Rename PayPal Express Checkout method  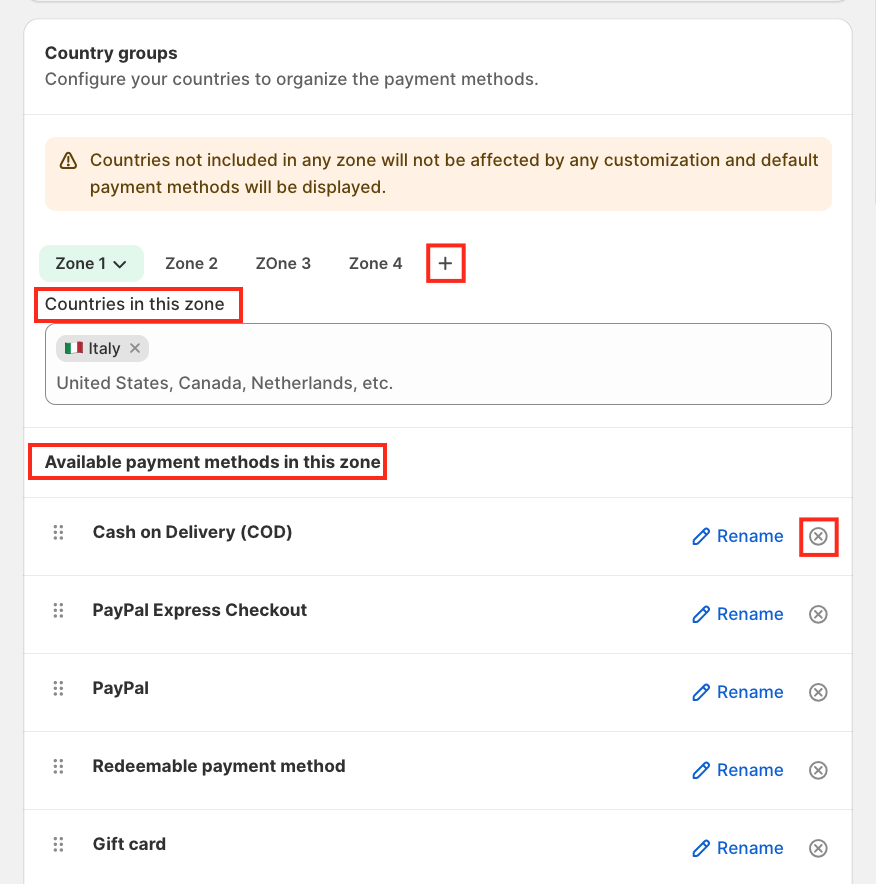pyautogui.click(x=738, y=614)
